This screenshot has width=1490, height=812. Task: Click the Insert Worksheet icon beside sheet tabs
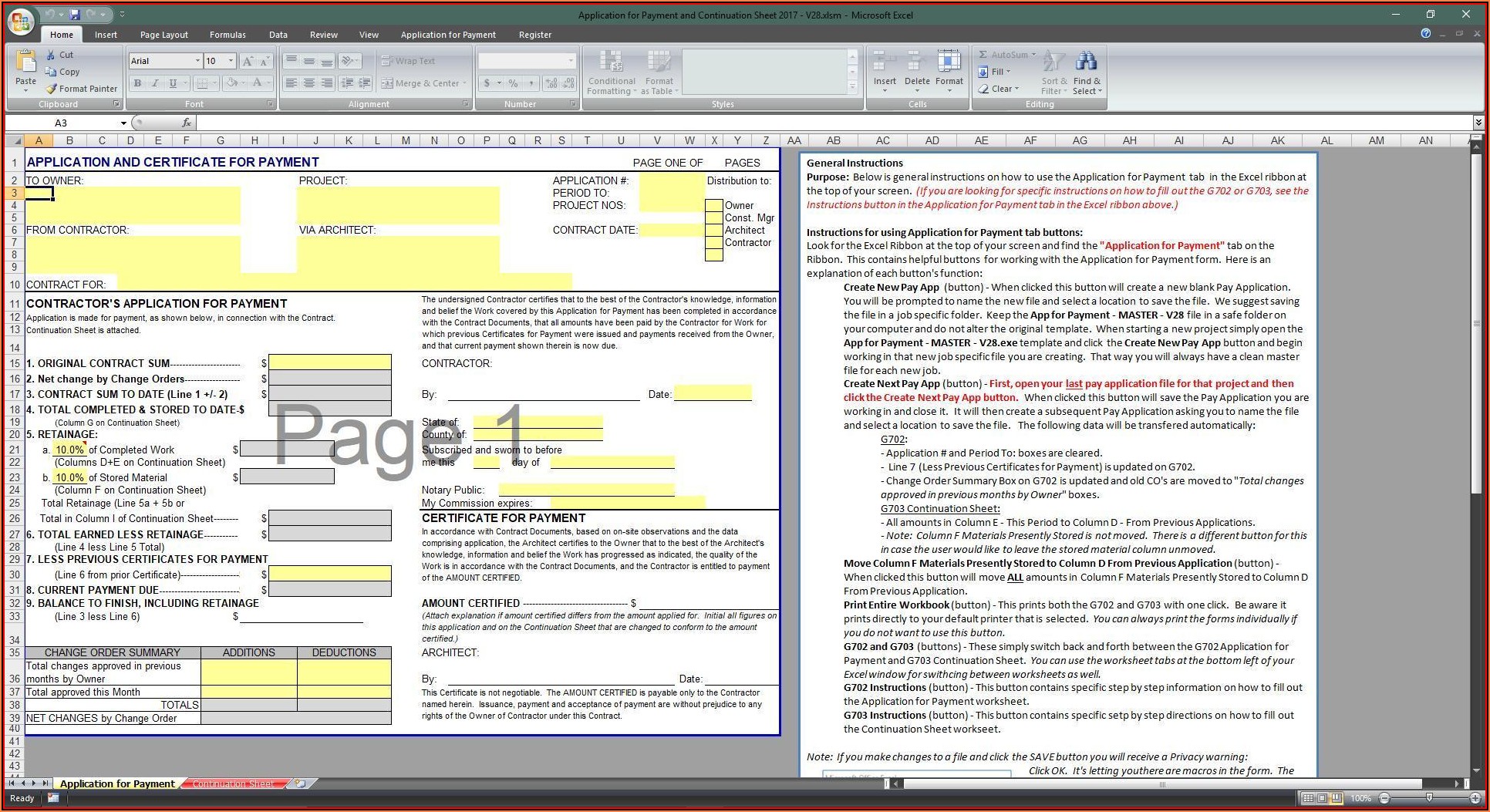300,783
